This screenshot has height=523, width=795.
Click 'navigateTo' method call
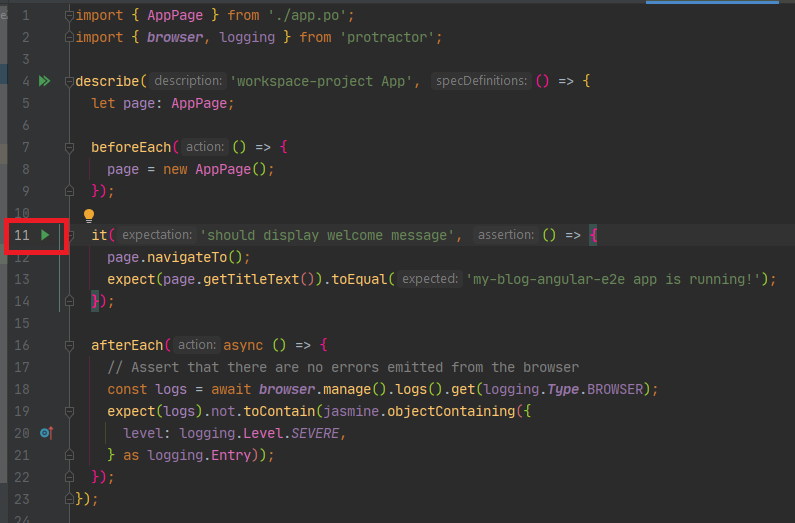pos(187,257)
